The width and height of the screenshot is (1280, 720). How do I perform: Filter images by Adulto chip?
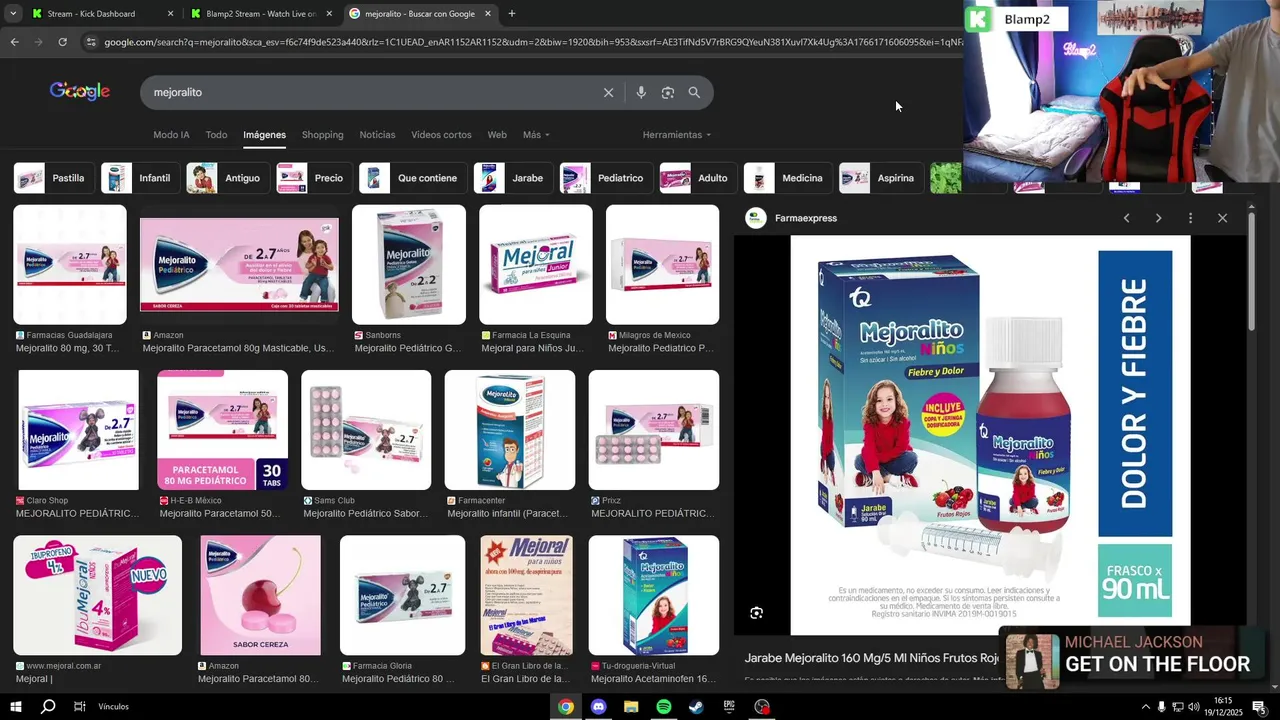pyautogui.click(x=699, y=178)
